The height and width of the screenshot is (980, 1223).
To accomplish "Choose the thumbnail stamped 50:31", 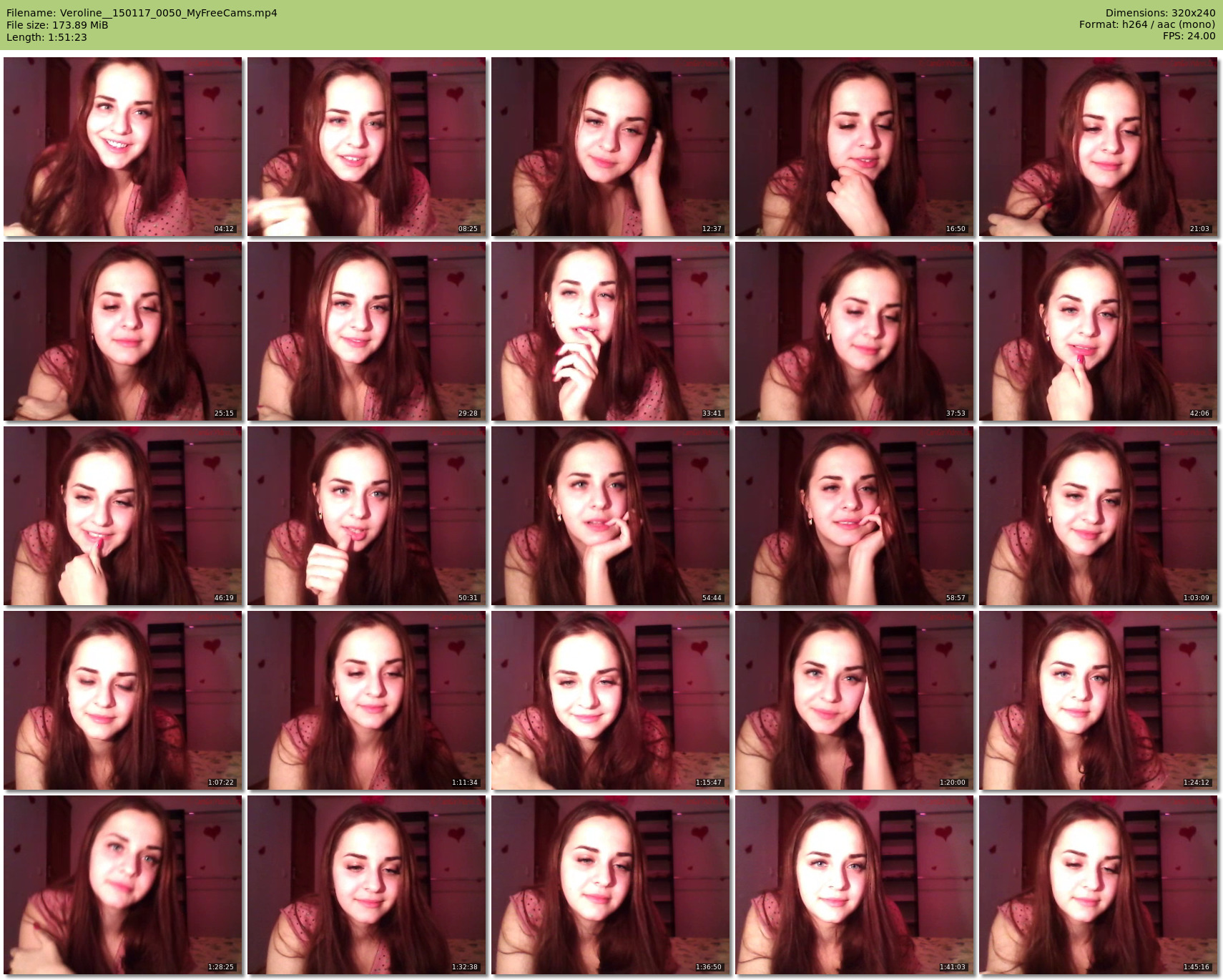I will pyautogui.click(x=366, y=516).
